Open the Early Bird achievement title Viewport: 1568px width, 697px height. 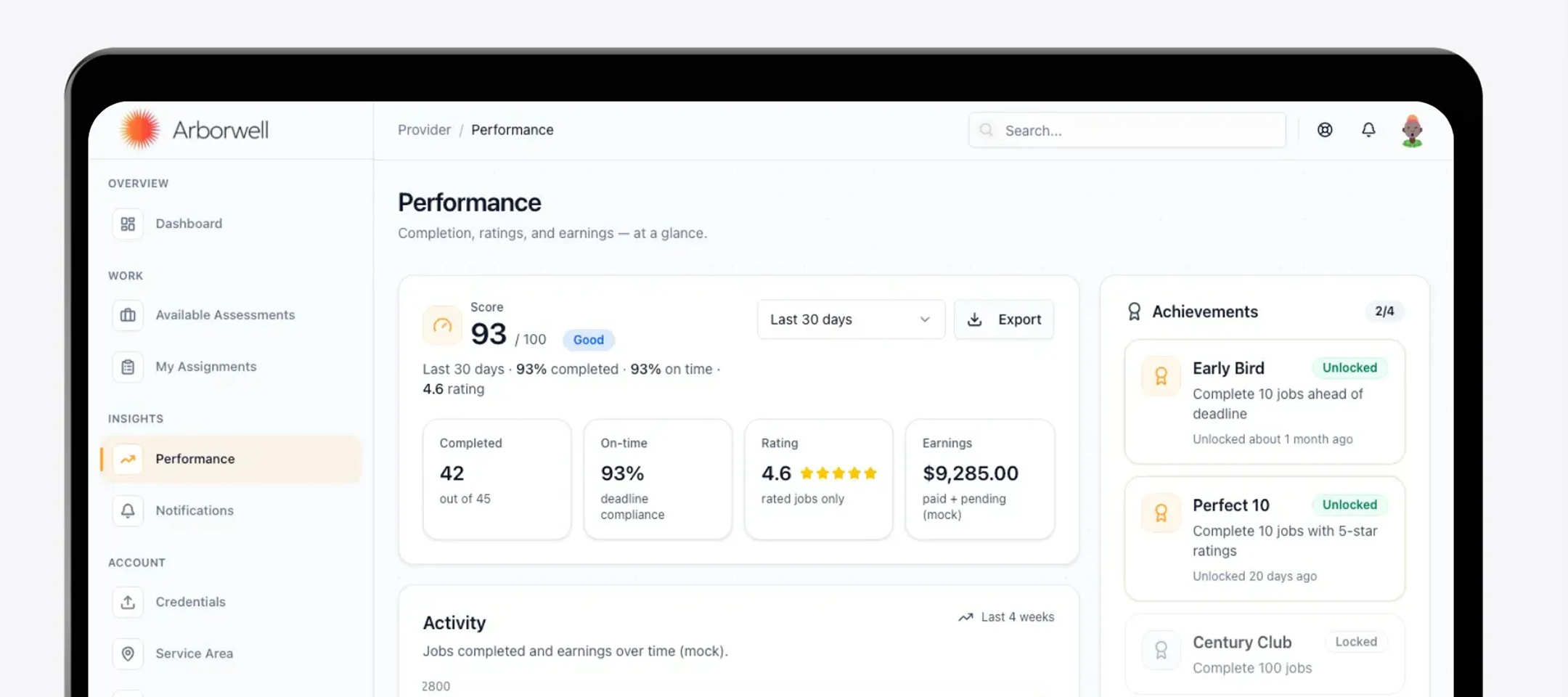tap(1228, 368)
